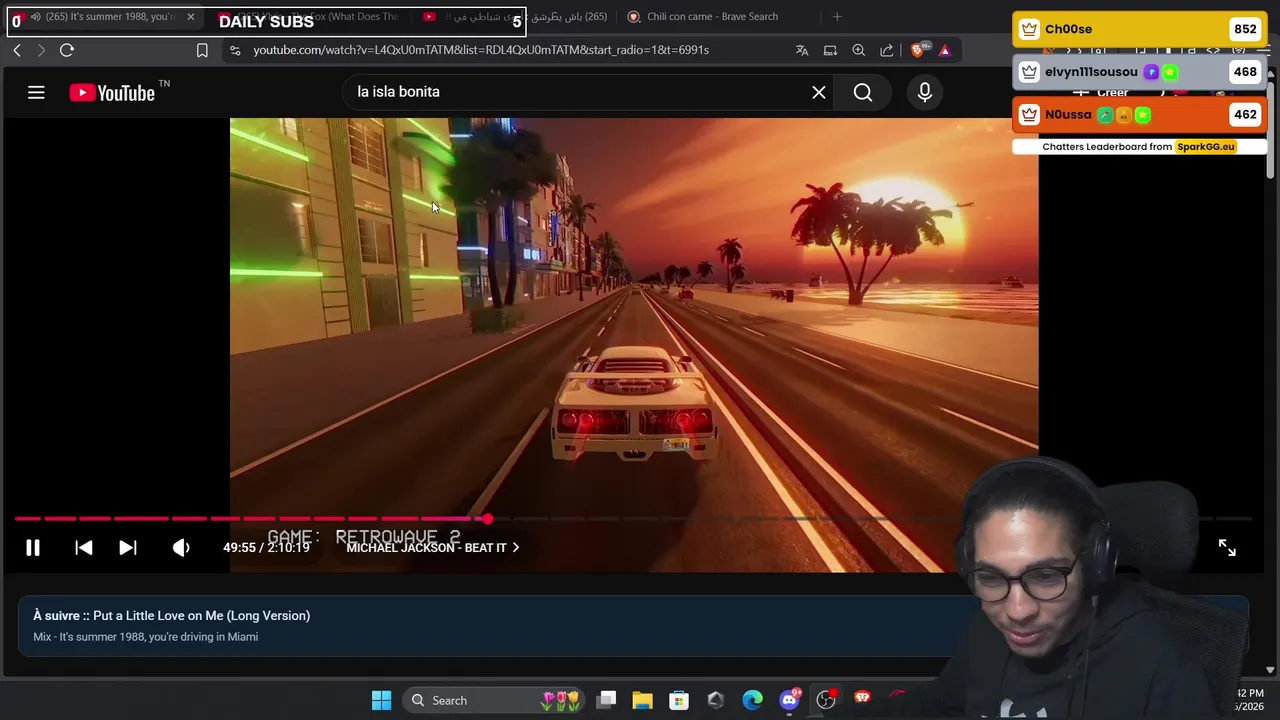The height and width of the screenshot is (720, 1280).
Task: Open OBS Studio from taskbar
Action: [826, 700]
